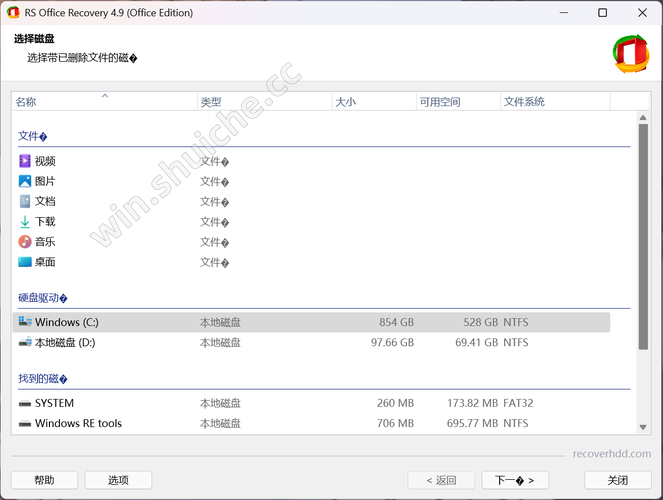Click the Windows (C:) drive icon
Screen dimensions: 663x500
[x=25, y=322]
